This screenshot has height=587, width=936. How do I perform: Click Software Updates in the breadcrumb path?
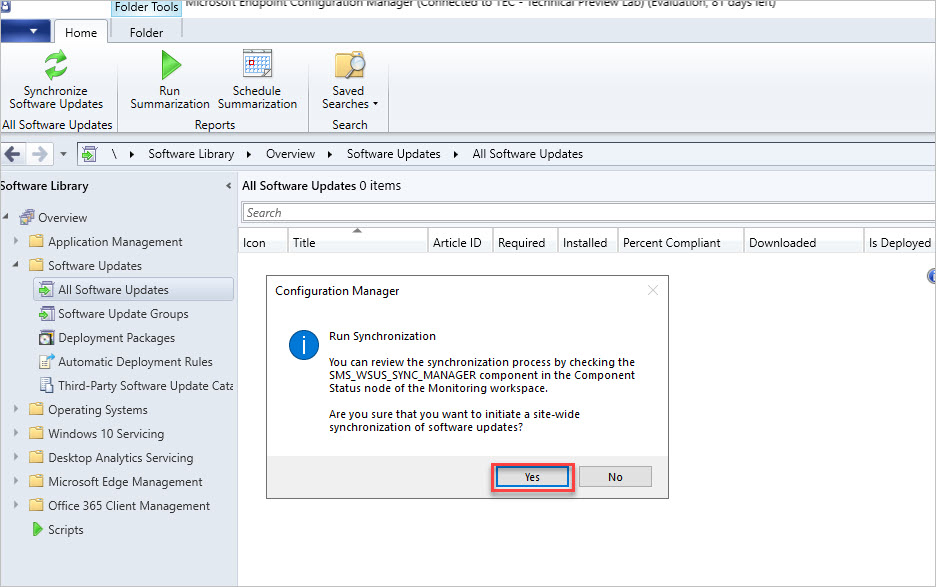pos(393,154)
